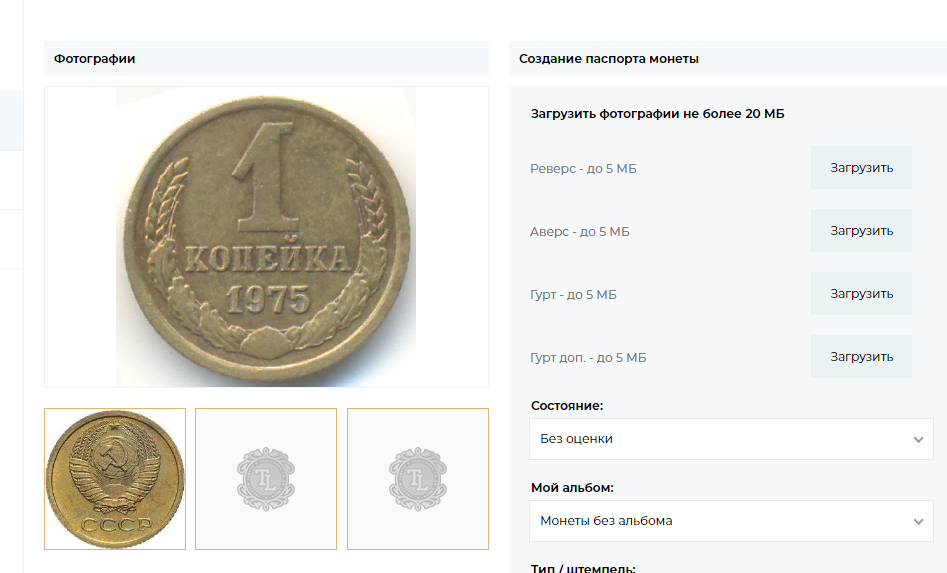This screenshot has height=573, width=947.
Task: Click the chevron arrow of the Состояние selector
Action: click(918, 440)
